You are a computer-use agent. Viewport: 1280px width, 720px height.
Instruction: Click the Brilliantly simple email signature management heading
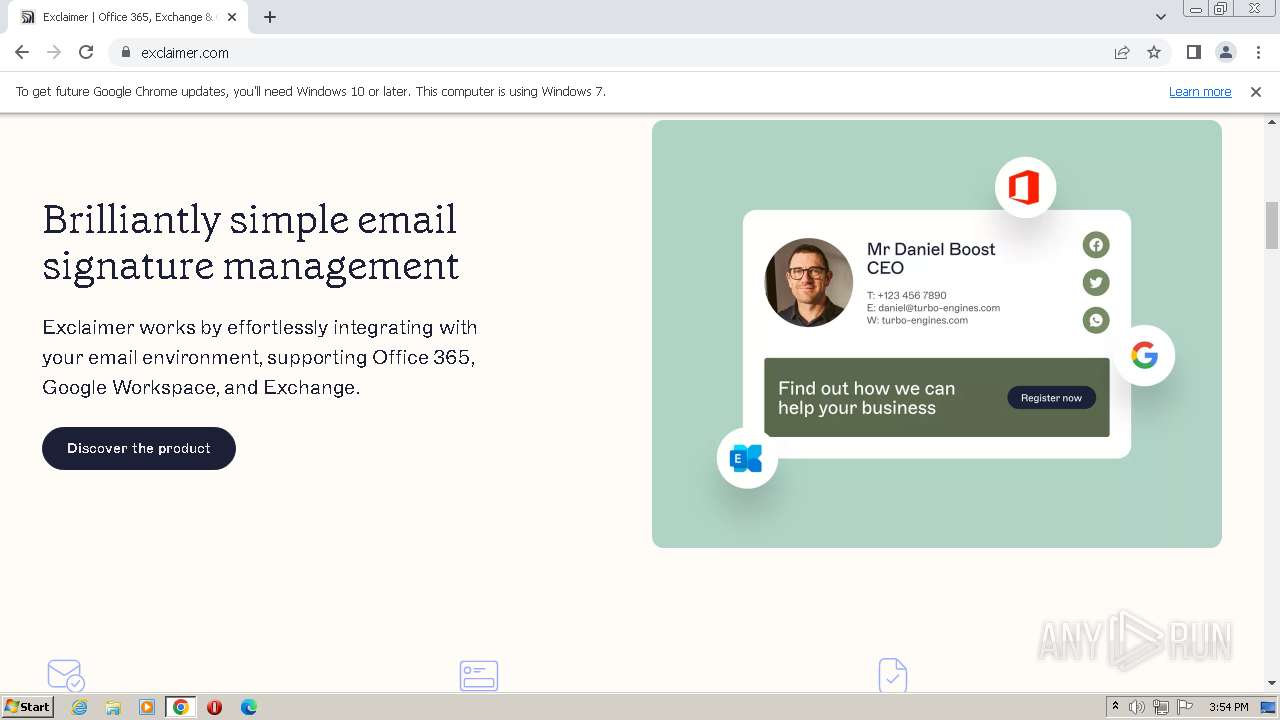tap(251, 242)
